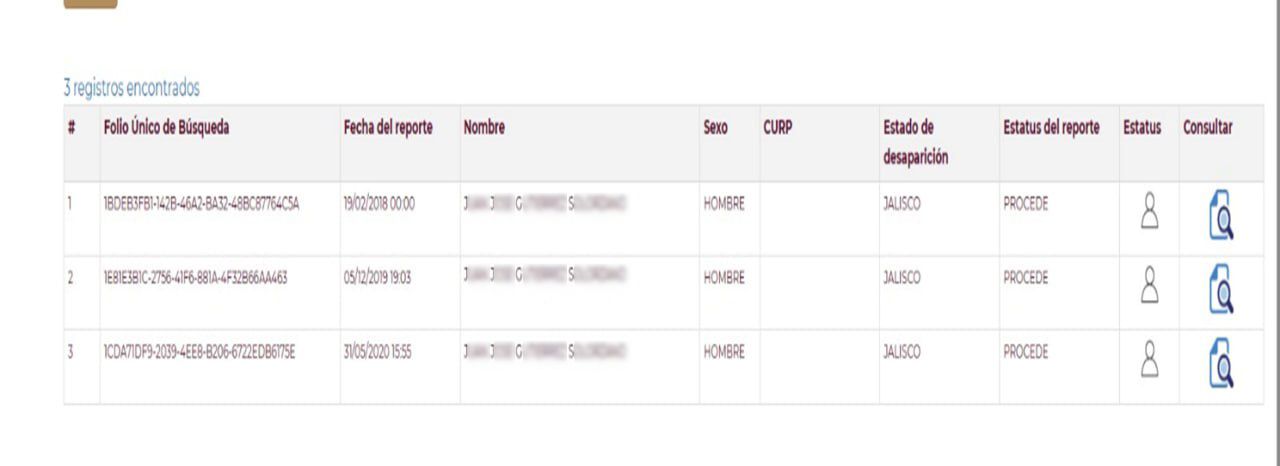Click the 'CURP' column header
The height and width of the screenshot is (466, 1280).
click(778, 128)
